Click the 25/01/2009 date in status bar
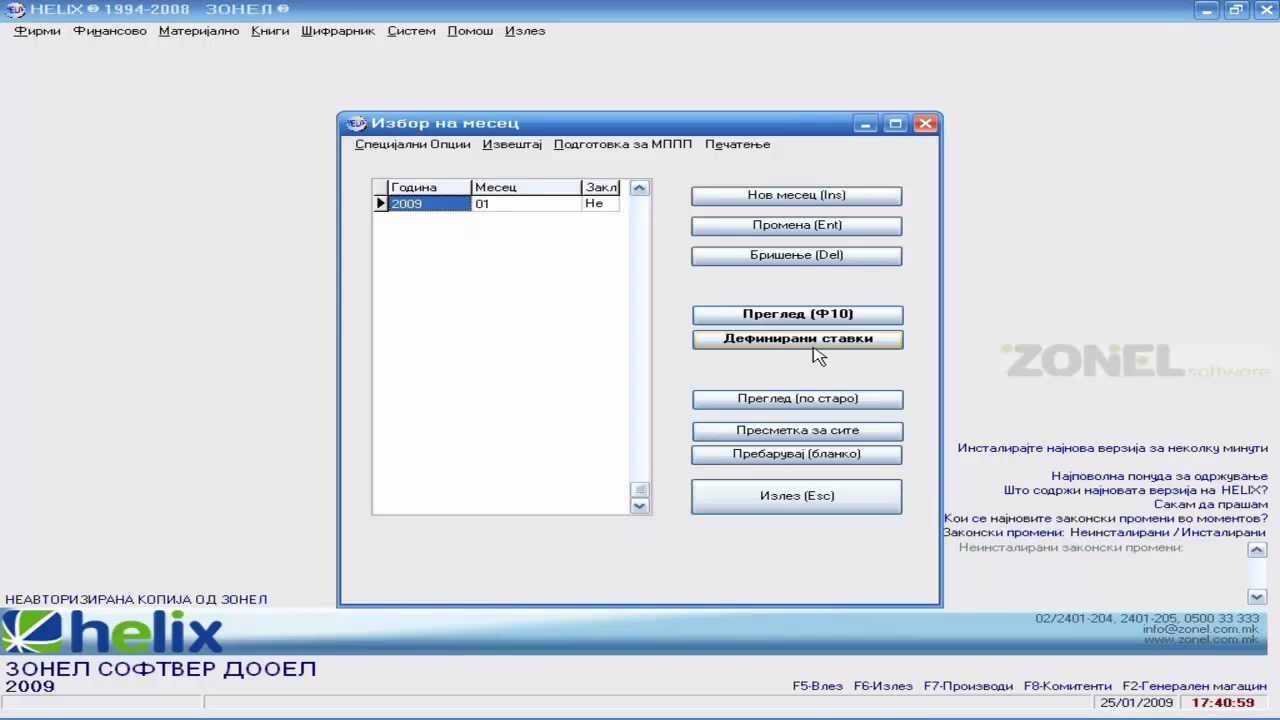Viewport: 1280px width, 720px height. 1136,703
